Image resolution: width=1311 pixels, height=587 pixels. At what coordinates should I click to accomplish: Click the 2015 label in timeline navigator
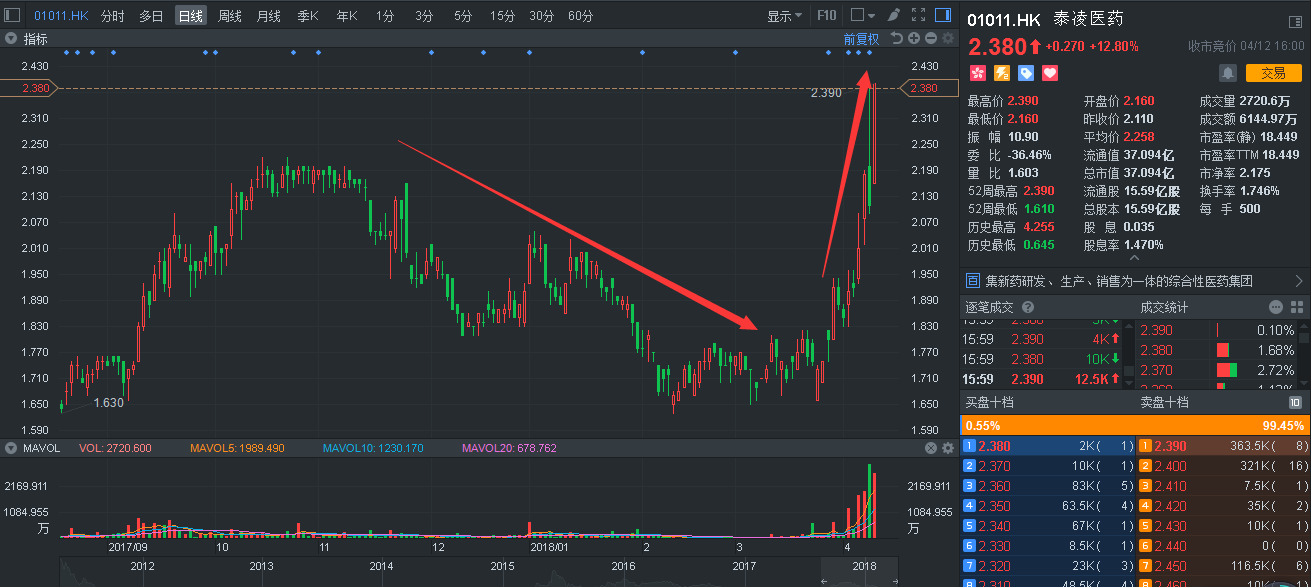tap(502, 566)
